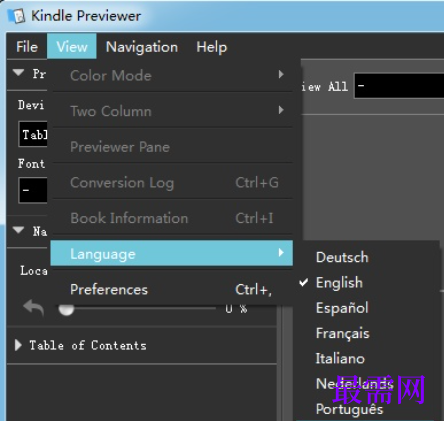
Task: Open the Two Column submenu arrow
Action: point(281,110)
